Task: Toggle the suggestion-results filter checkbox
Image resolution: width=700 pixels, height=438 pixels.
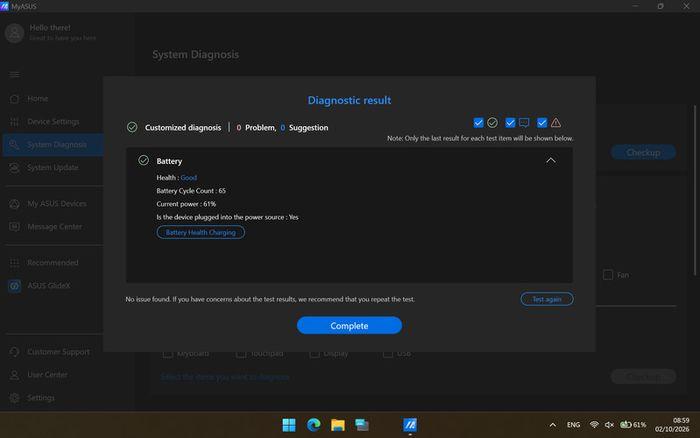Action: [510, 122]
